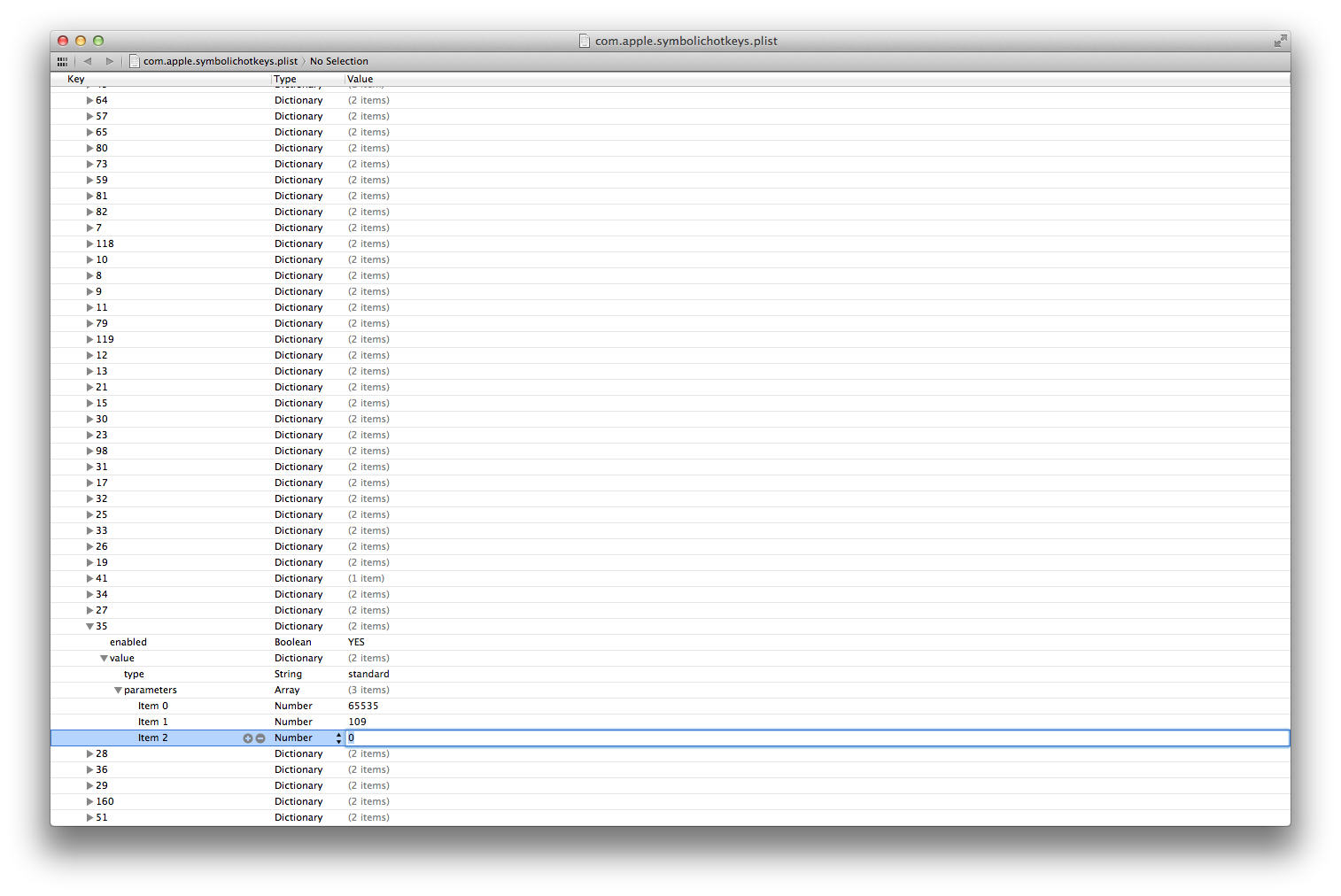
Task: Expand the 118 dictionary
Action: (x=89, y=244)
